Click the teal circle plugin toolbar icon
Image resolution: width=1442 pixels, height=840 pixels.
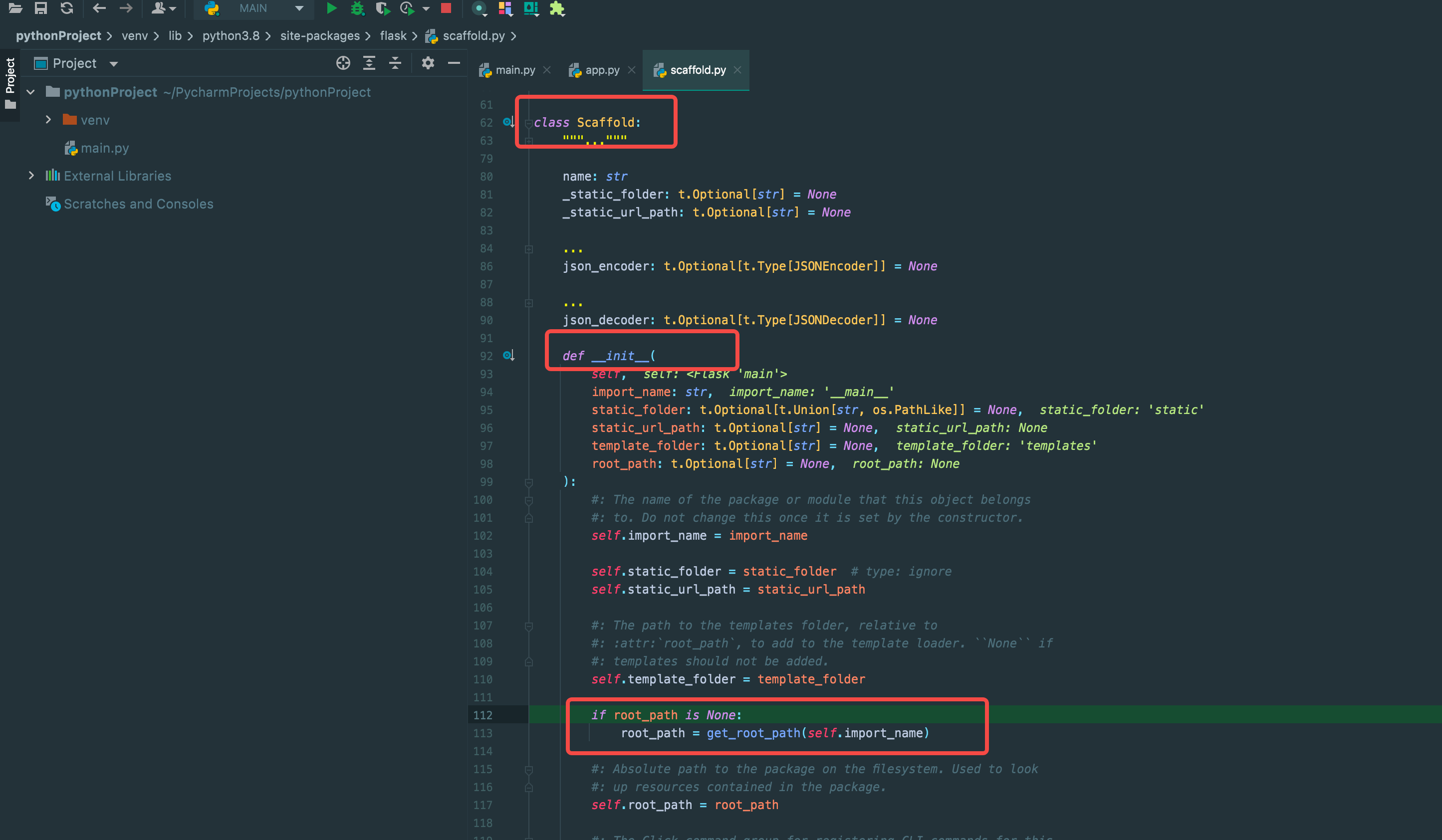coord(480,8)
